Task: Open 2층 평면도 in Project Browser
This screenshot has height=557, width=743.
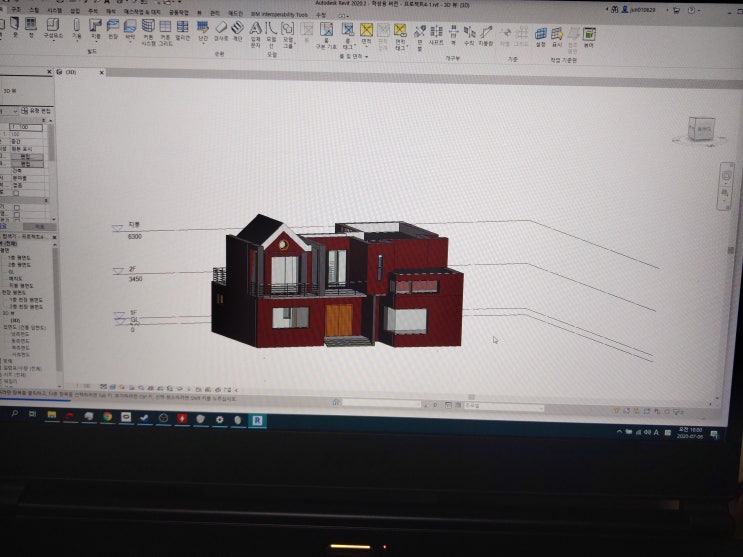Action: [x=19, y=265]
